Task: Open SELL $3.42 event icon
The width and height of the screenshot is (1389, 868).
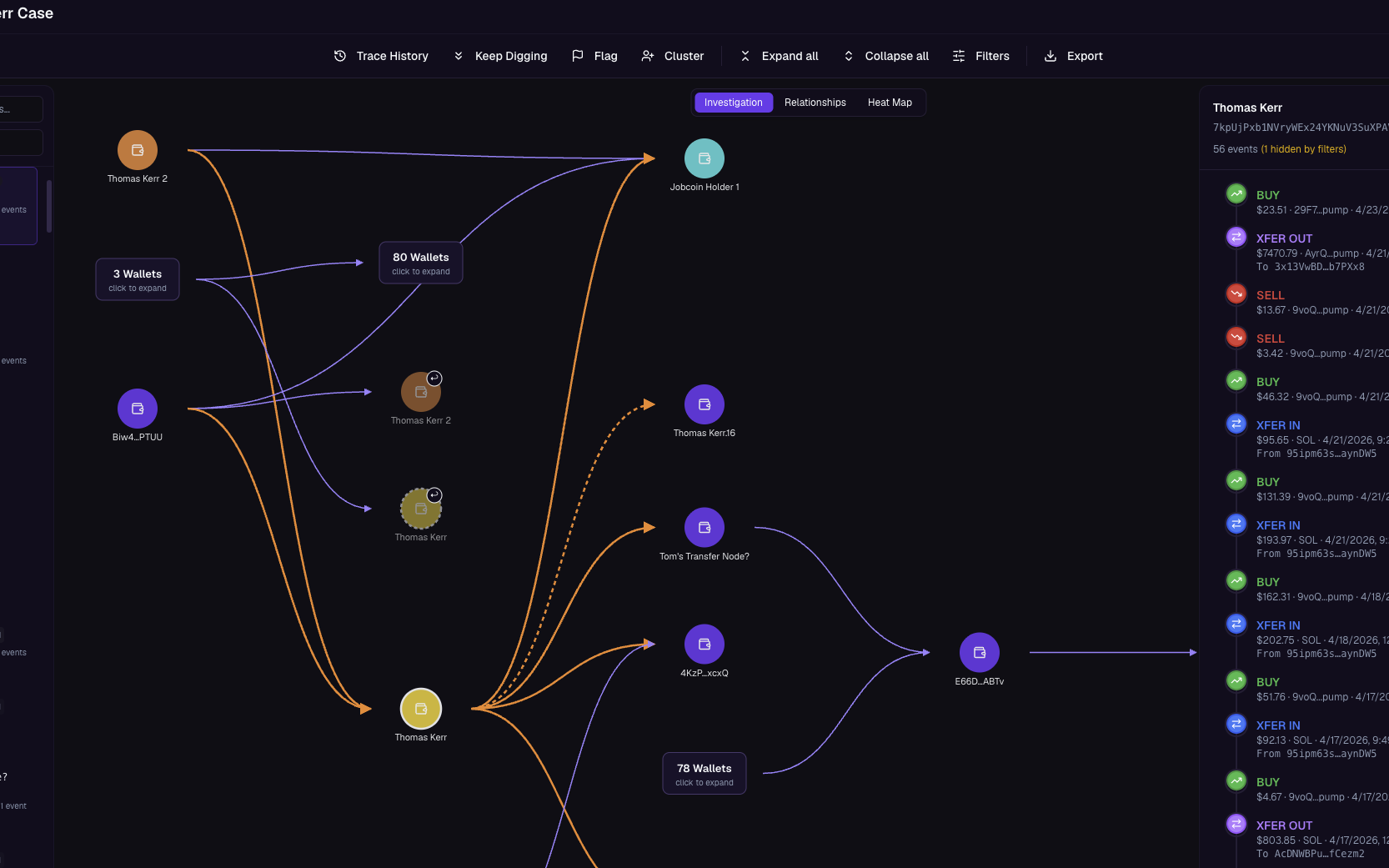Action: tap(1236, 337)
